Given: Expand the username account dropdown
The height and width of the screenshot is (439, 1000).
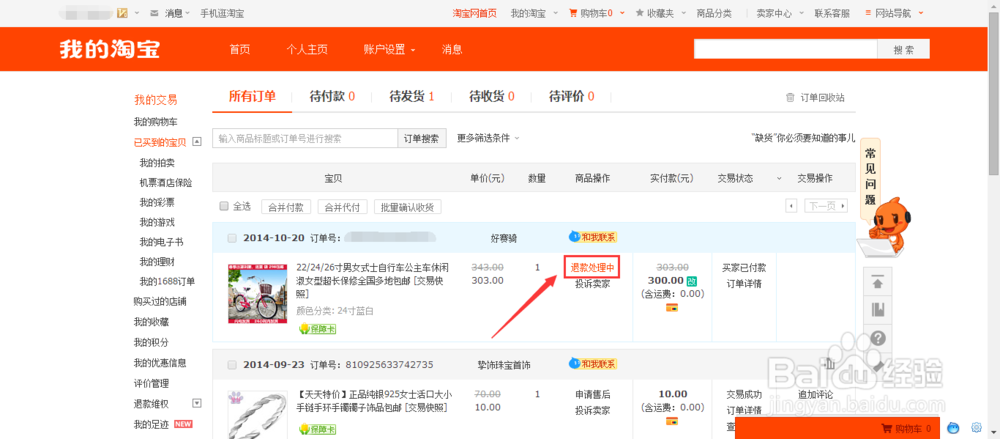Looking at the screenshot, I should (x=136, y=13).
